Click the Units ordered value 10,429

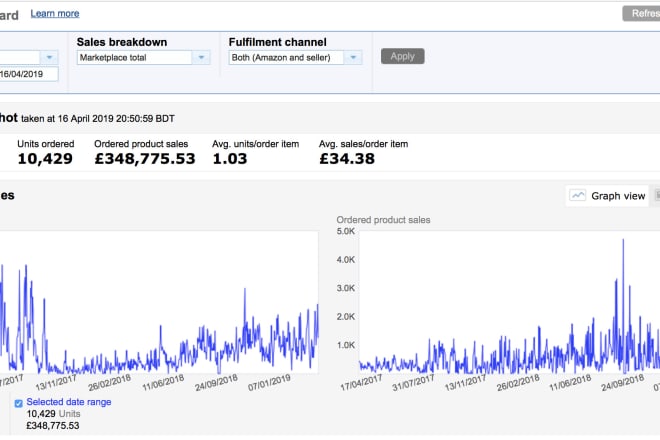(x=45, y=159)
